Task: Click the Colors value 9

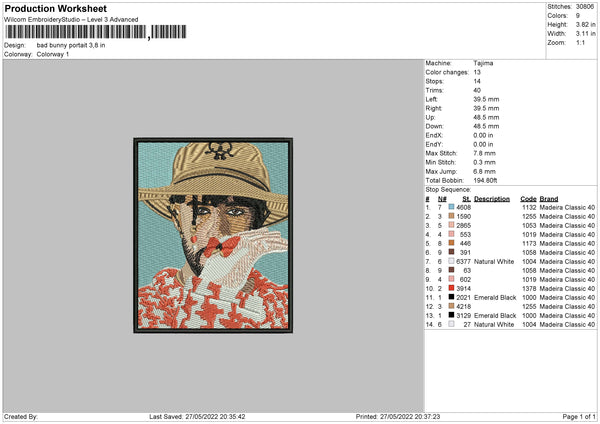Action: 578,16
